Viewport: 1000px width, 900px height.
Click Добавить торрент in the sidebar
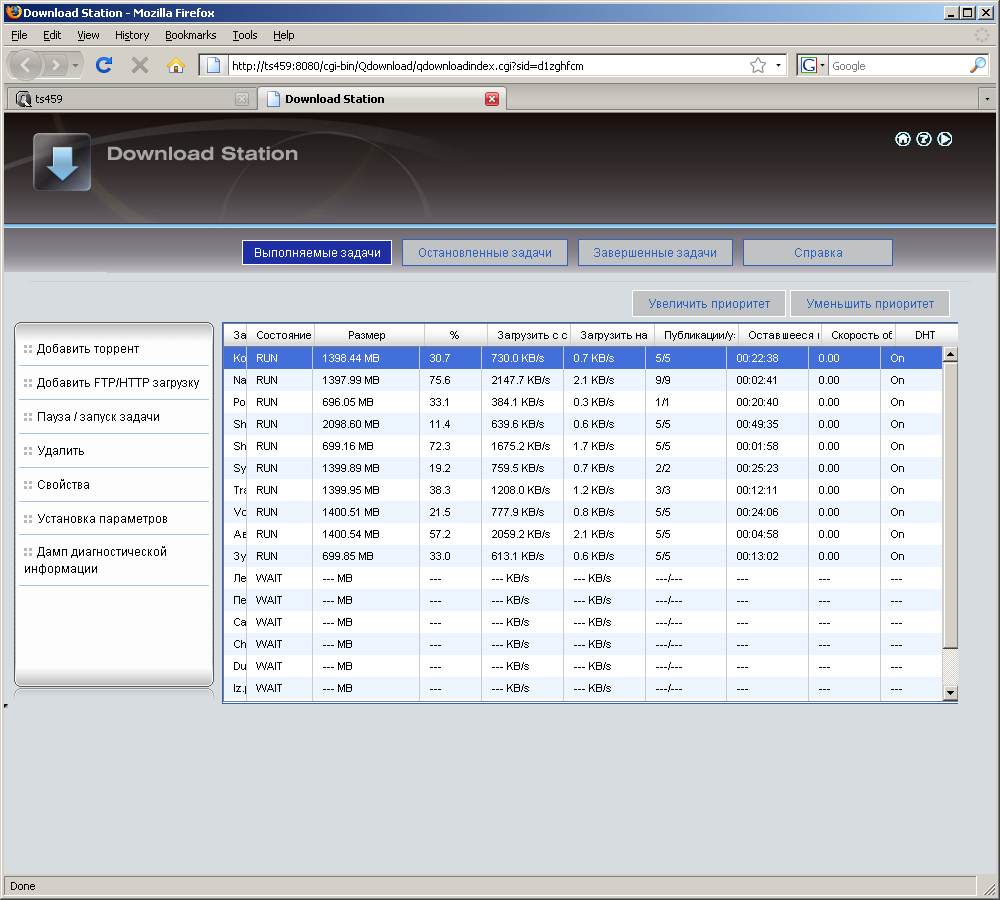88,349
